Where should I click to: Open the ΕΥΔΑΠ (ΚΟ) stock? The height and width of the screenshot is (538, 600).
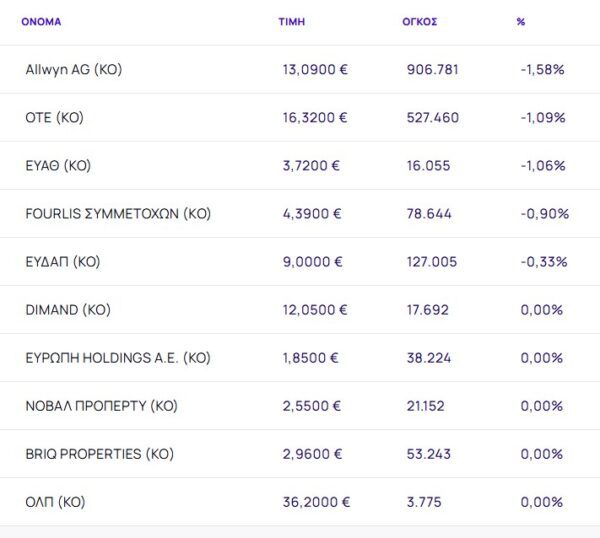[x=63, y=262]
